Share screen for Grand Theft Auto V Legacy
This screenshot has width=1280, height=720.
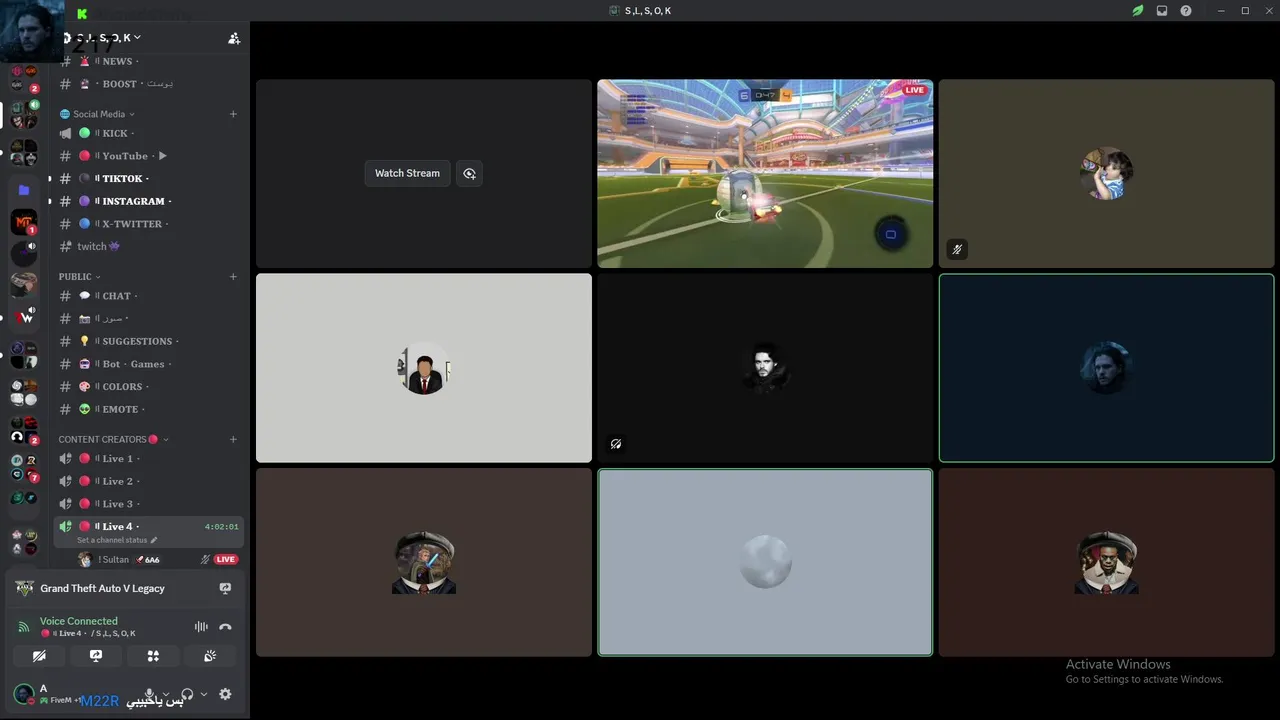225,588
